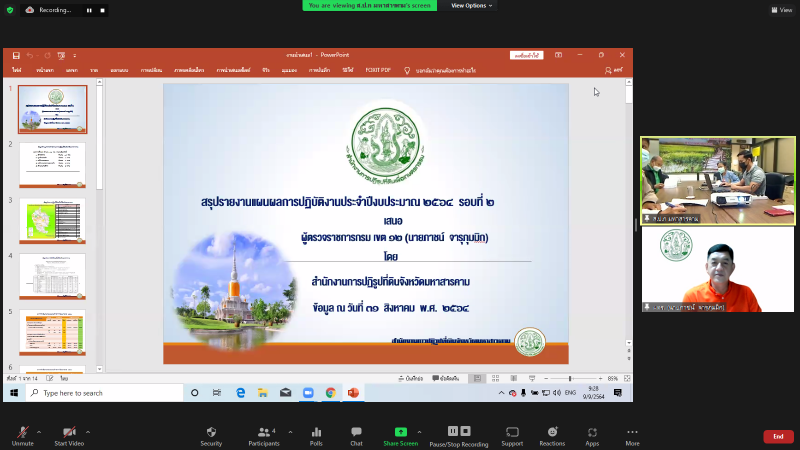Stop the recording with the top bar square
This screenshot has height=450, width=800.
click(103, 10)
